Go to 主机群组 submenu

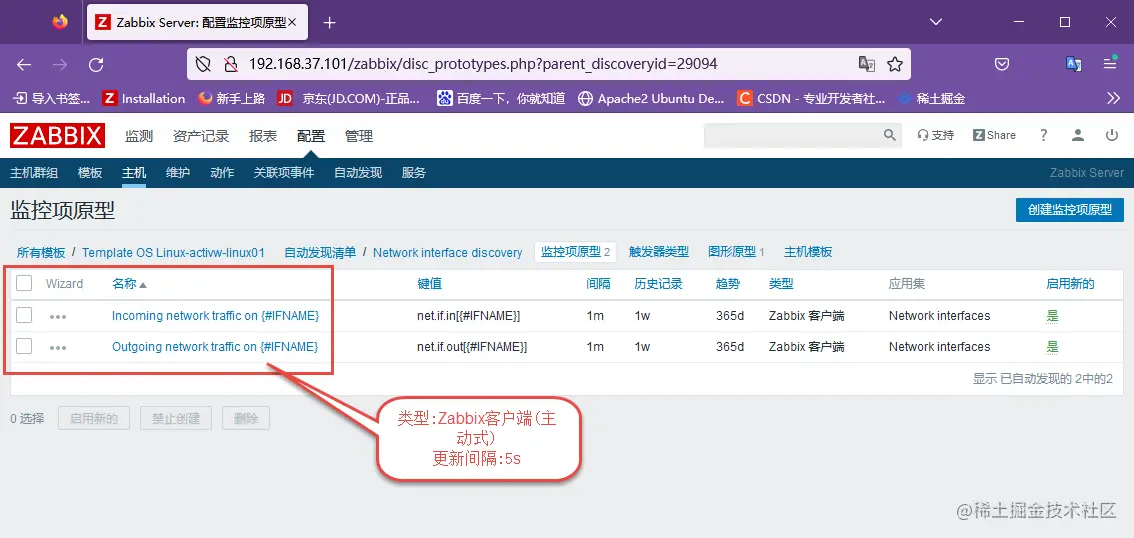(34, 173)
